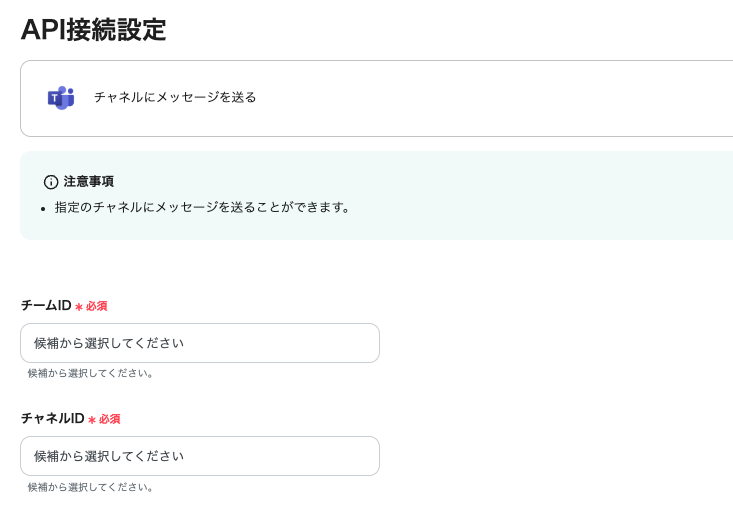Click the hint text under the チームID field

pos(91,373)
